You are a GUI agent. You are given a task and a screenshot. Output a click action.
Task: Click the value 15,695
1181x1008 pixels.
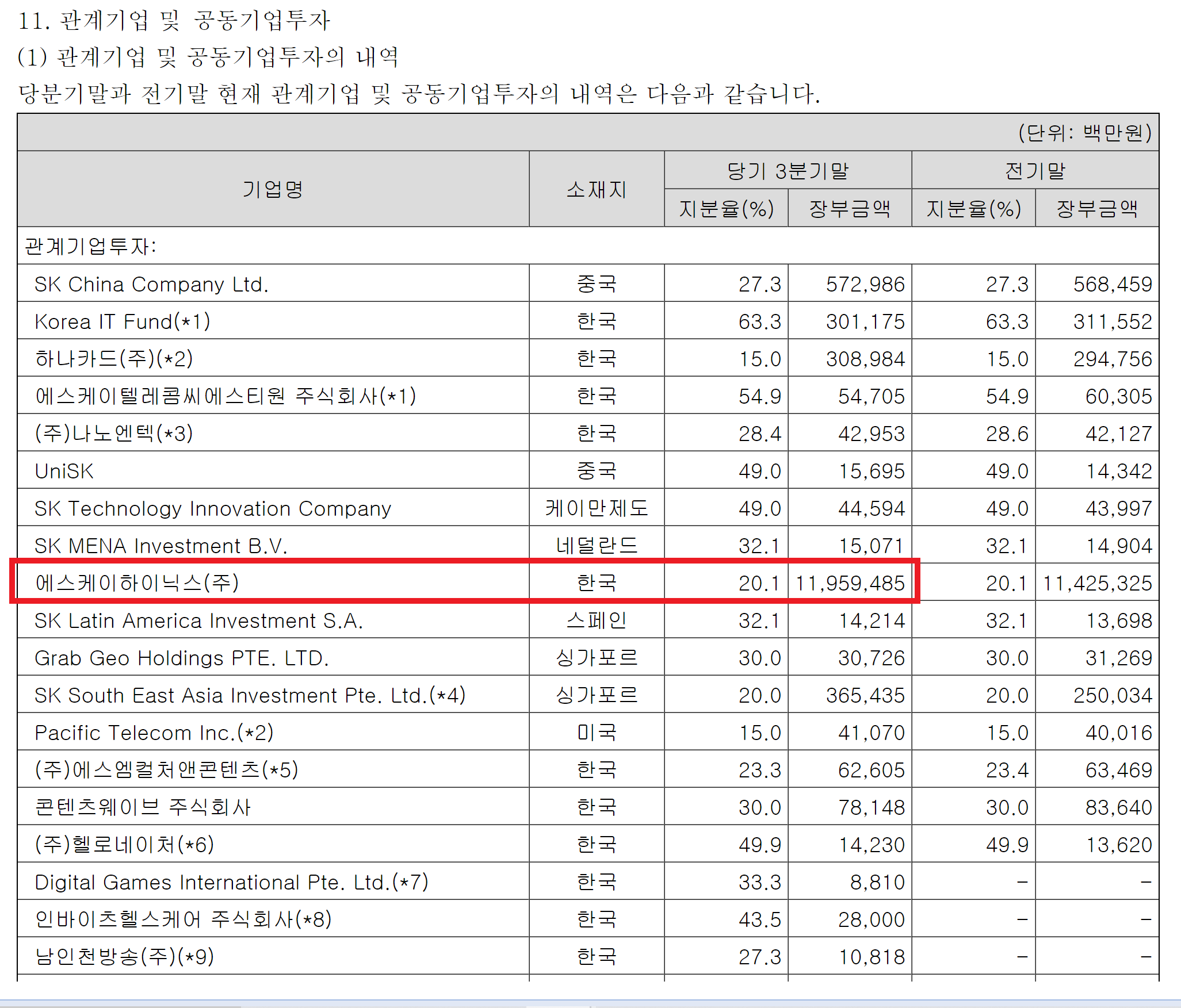871,471
